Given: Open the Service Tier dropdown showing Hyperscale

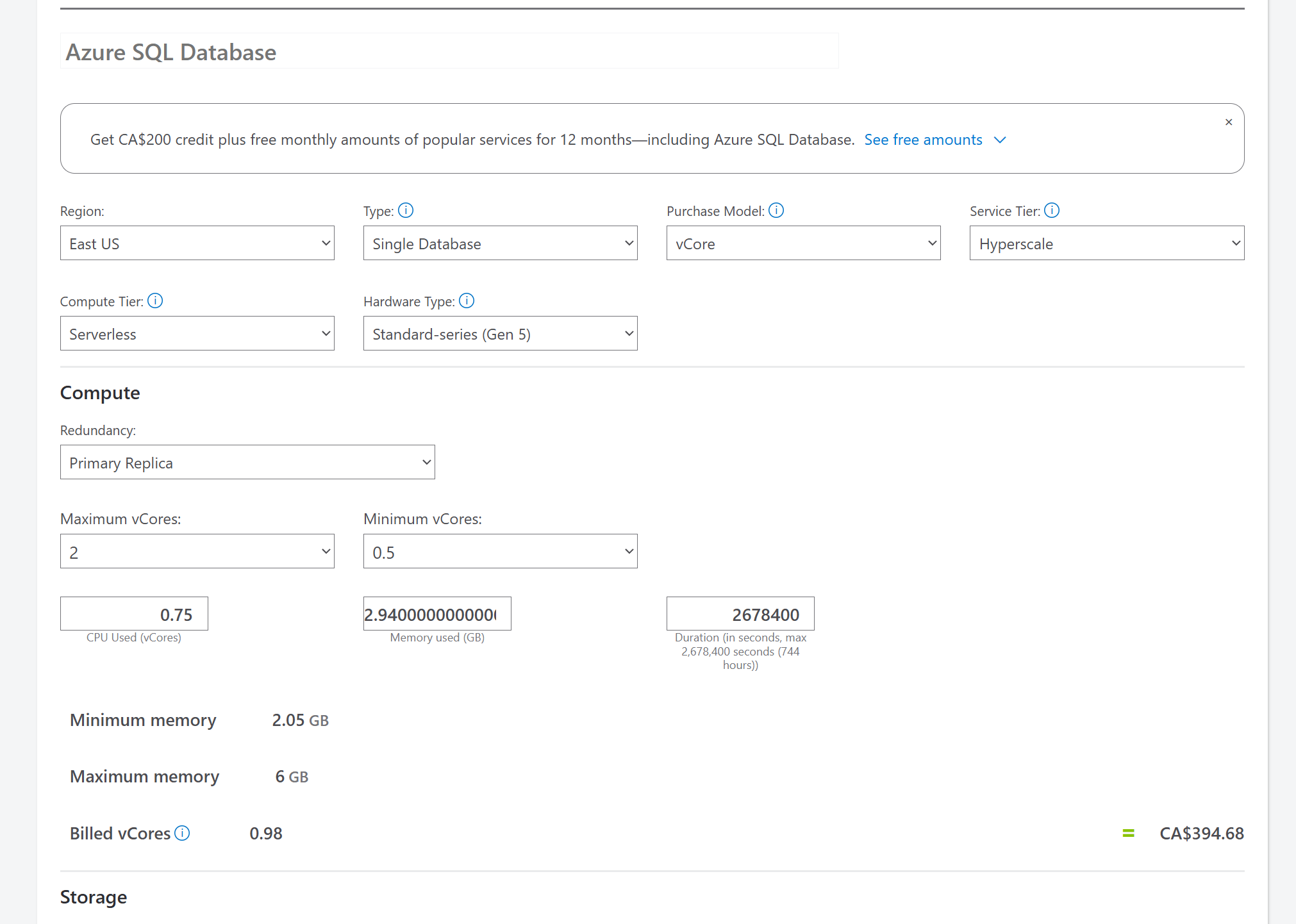Looking at the screenshot, I should point(1107,243).
